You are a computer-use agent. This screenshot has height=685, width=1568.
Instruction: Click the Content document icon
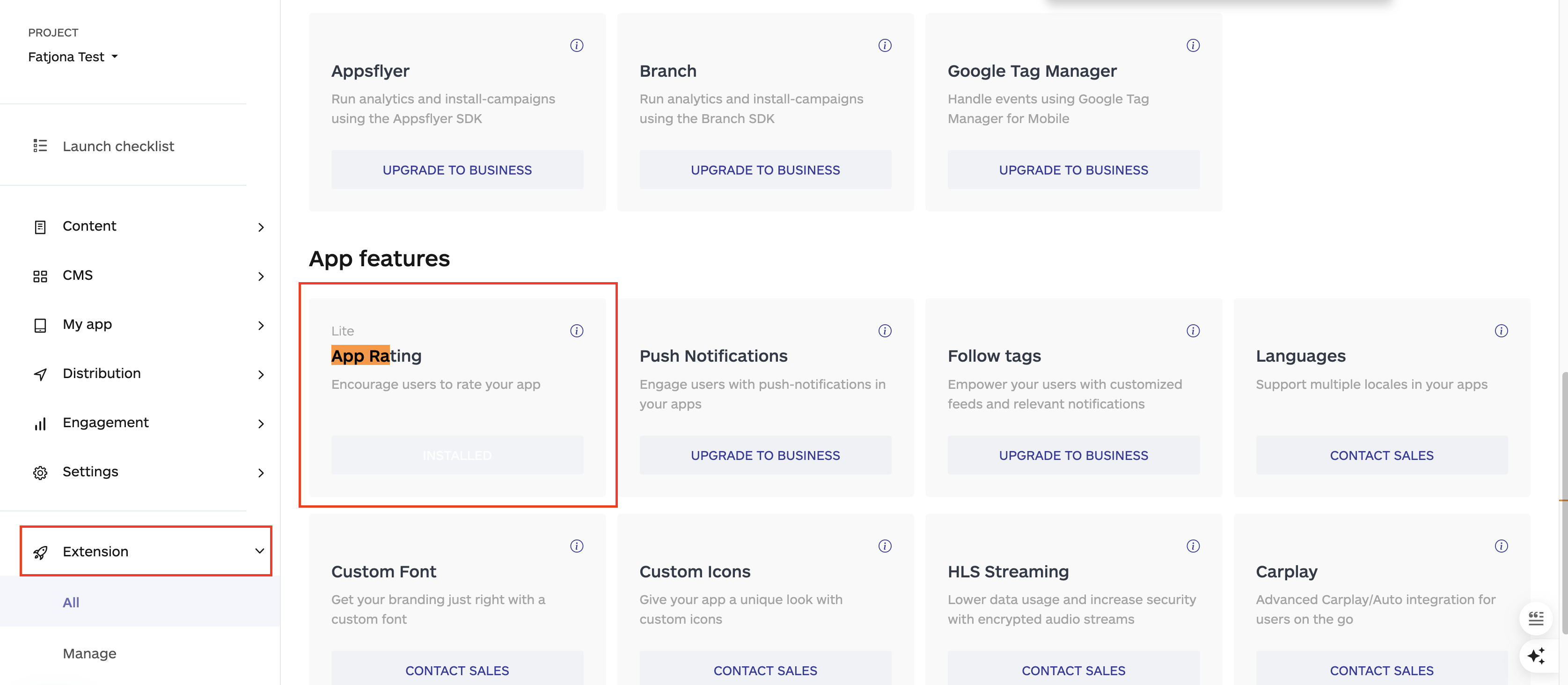(40, 226)
